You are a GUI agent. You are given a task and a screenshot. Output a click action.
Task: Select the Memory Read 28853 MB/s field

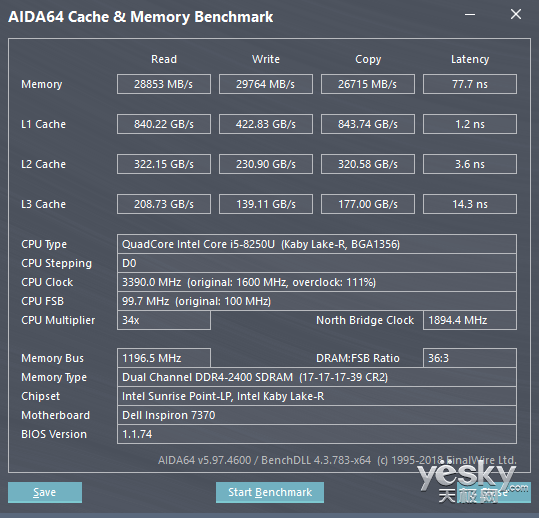pyautogui.click(x=164, y=84)
